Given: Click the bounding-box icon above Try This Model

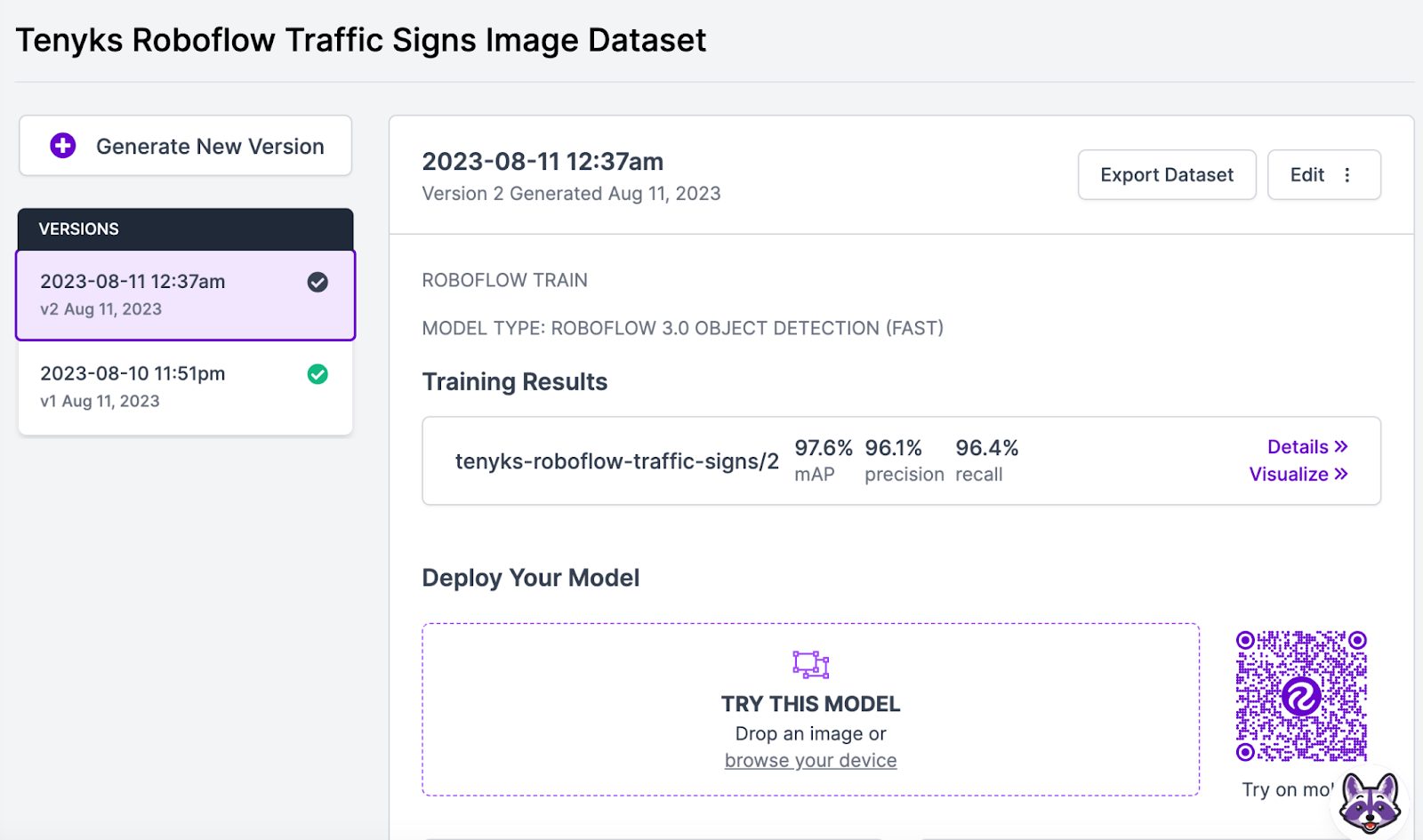Looking at the screenshot, I should 810,664.
